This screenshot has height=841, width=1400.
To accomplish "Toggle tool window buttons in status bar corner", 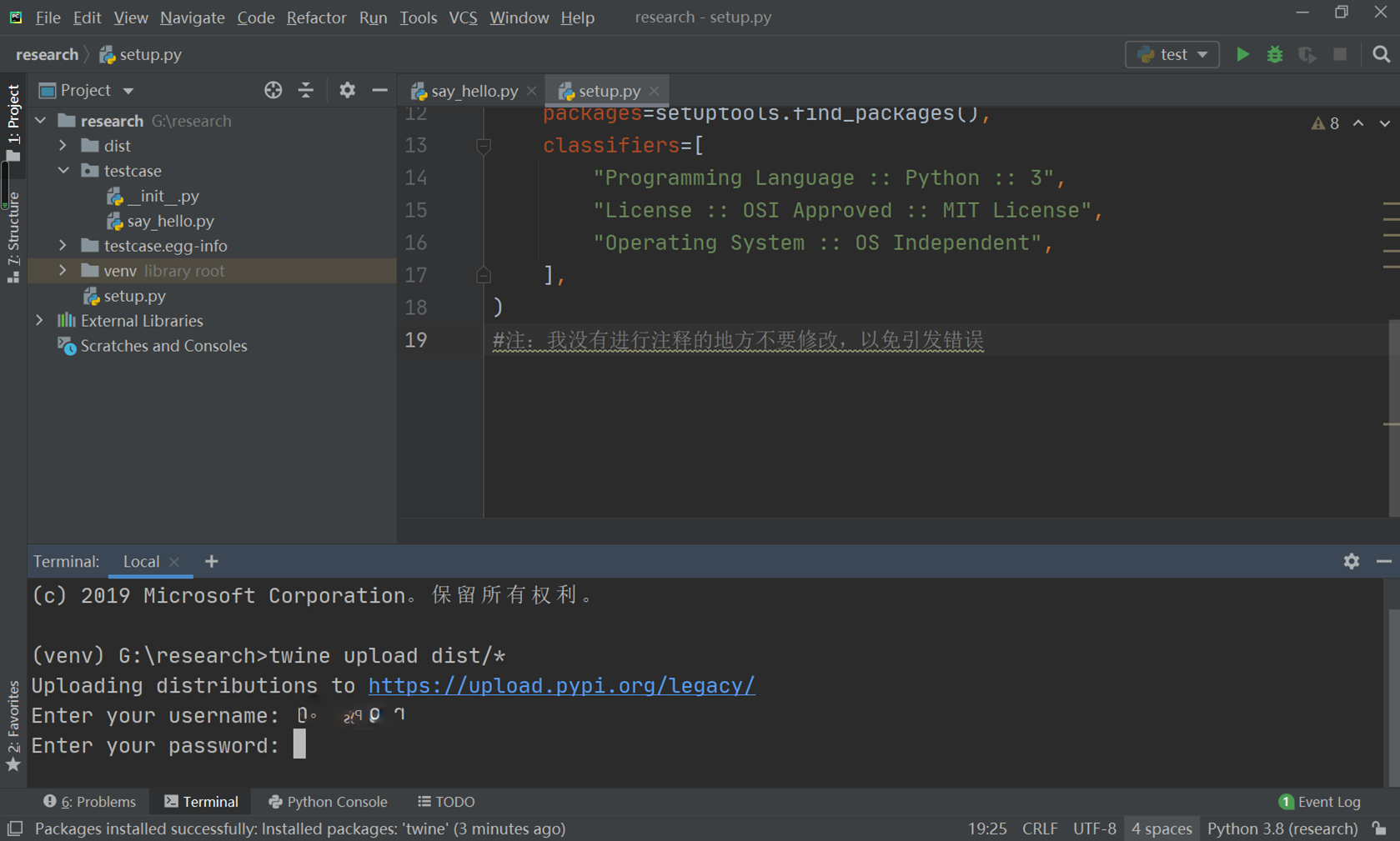I will [15, 828].
